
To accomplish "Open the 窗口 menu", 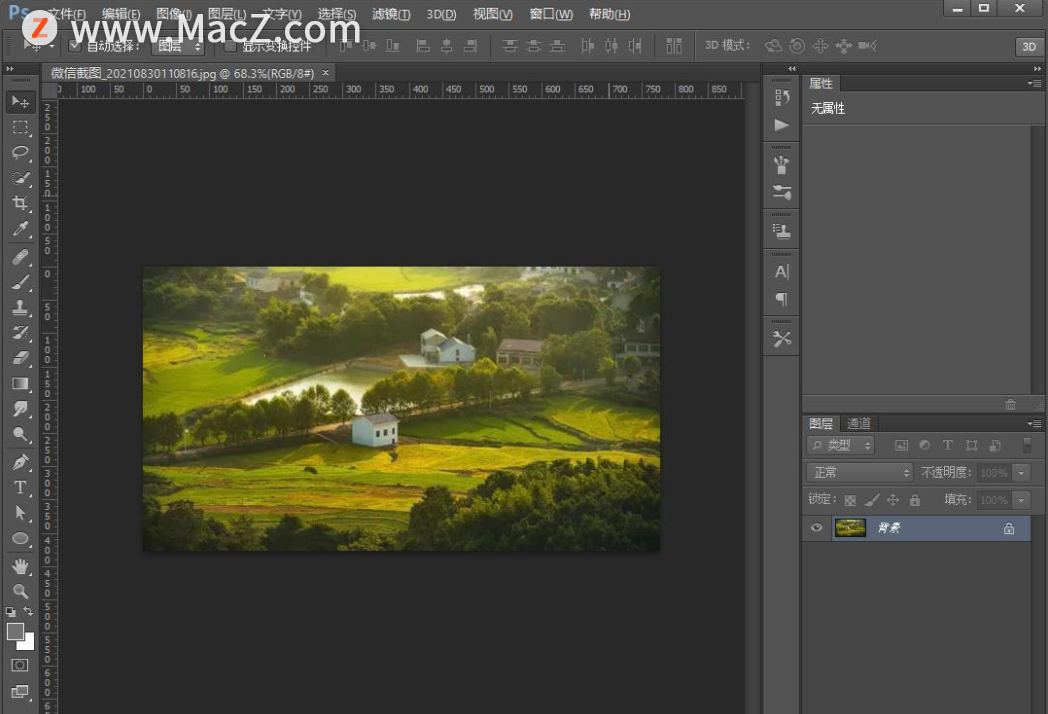I will pyautogui.click(x=551, y=14).
